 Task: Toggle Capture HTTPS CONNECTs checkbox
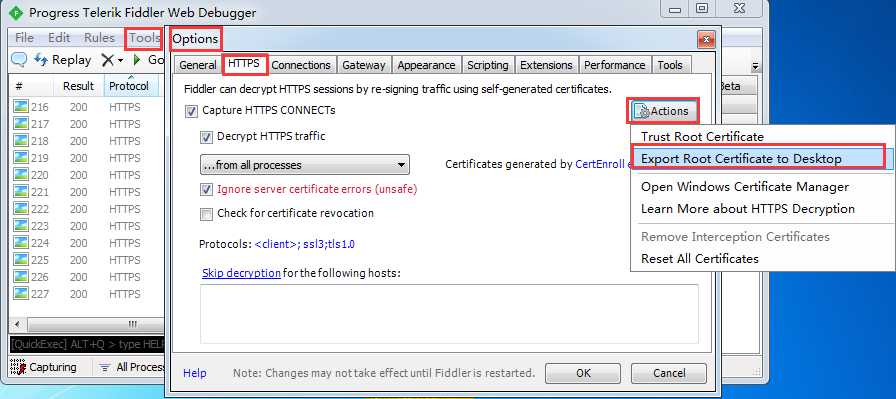pos(191,111)
